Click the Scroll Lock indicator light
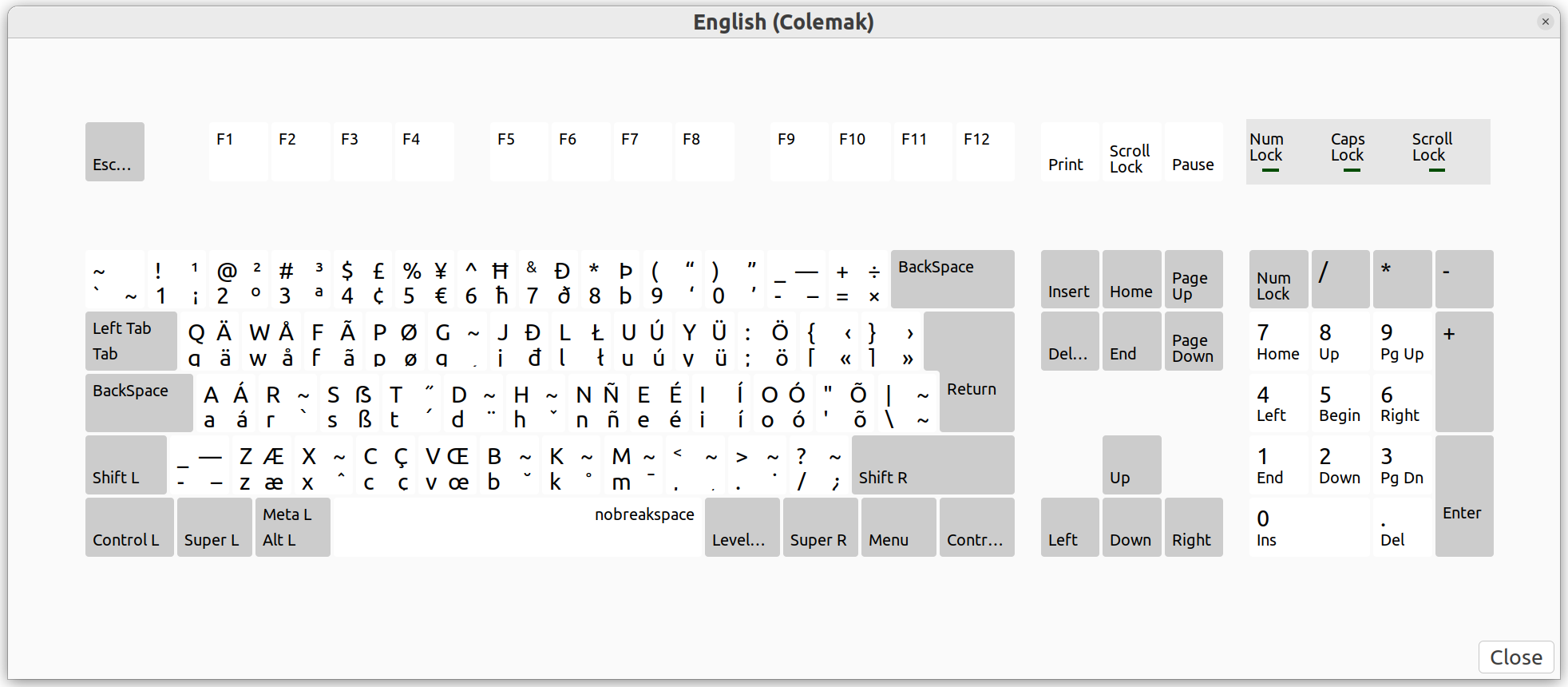This screenshot has height=687, width=1568. (x=1437, y=170)
